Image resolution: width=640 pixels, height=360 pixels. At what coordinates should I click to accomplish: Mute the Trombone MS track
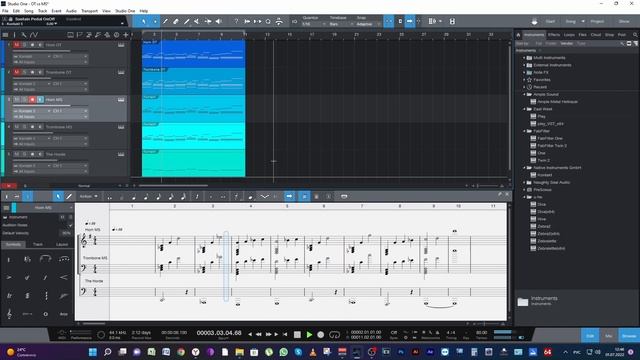pos(16,127)
